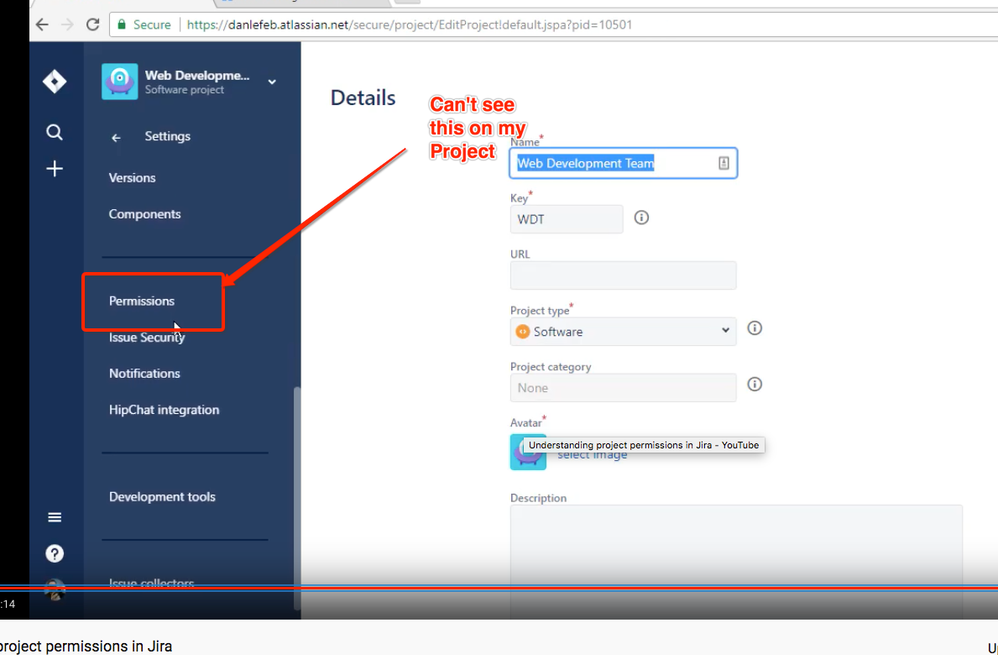Click the autofill icon inside Name field
The height and width of the screenshot is (655, 998).
[724, 163]
